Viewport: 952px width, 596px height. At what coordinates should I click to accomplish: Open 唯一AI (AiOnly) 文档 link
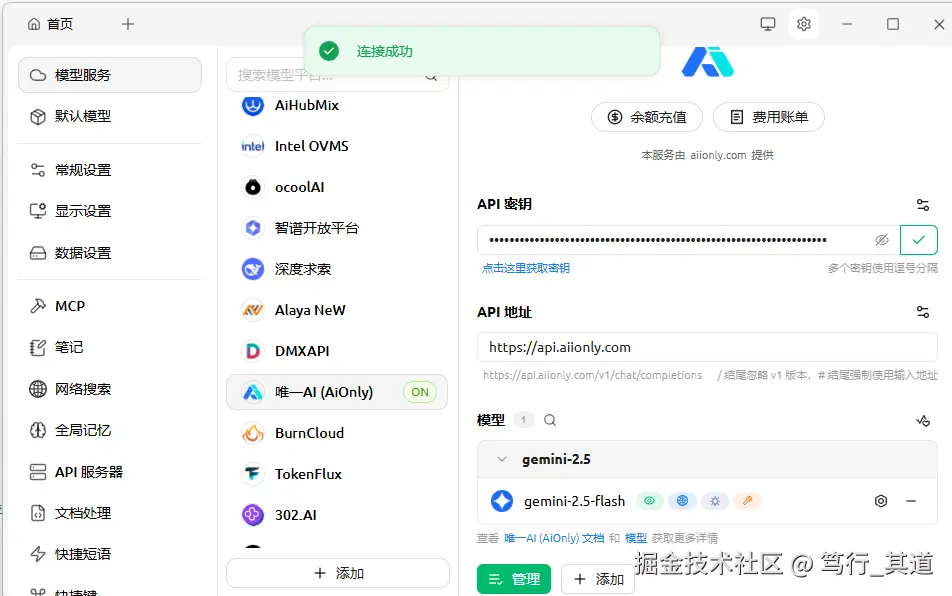tap(554, 538)
